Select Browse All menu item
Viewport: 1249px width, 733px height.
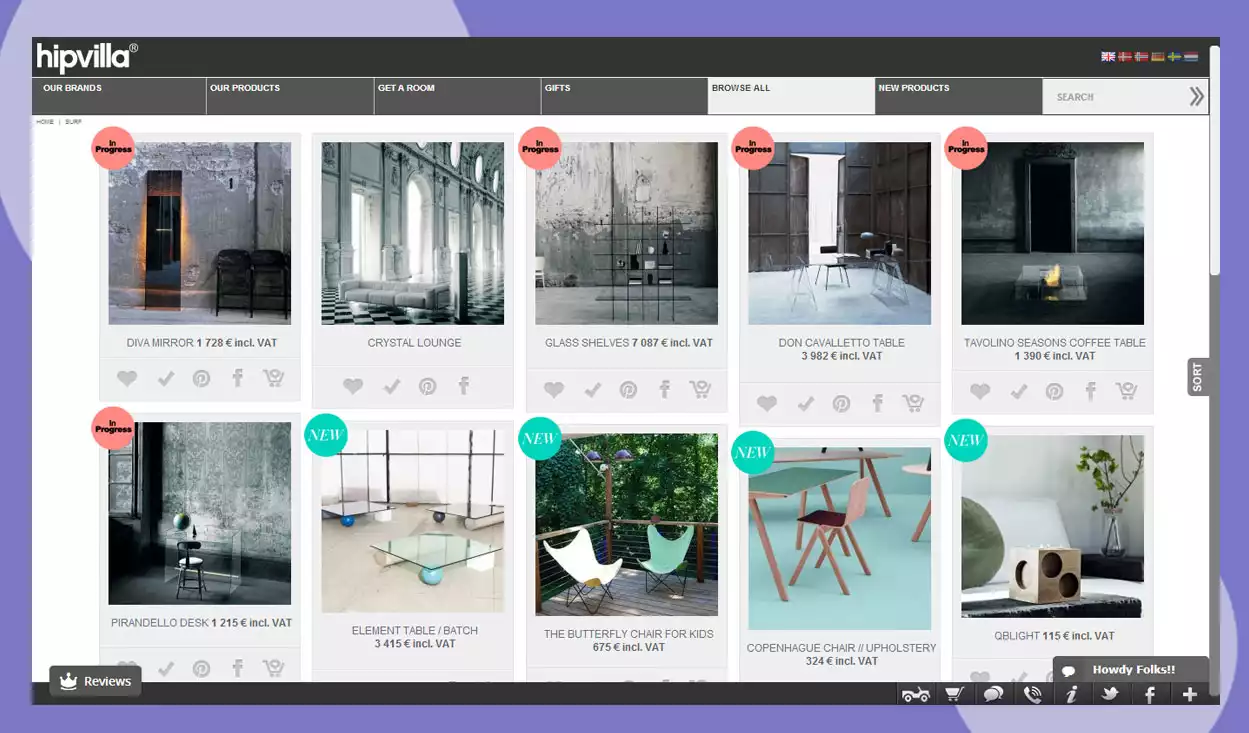tap(791, 96)
